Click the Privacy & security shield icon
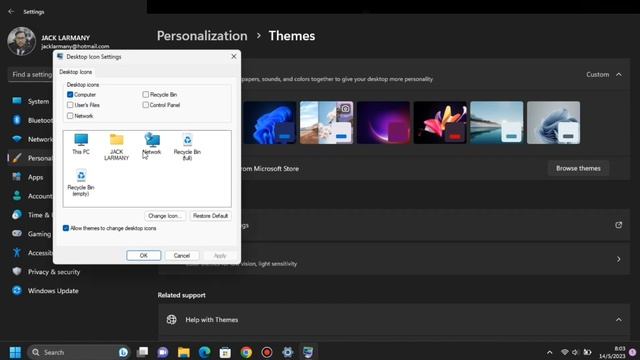The width and height of the screenshot is (640, 360). [x=17, y=271]
